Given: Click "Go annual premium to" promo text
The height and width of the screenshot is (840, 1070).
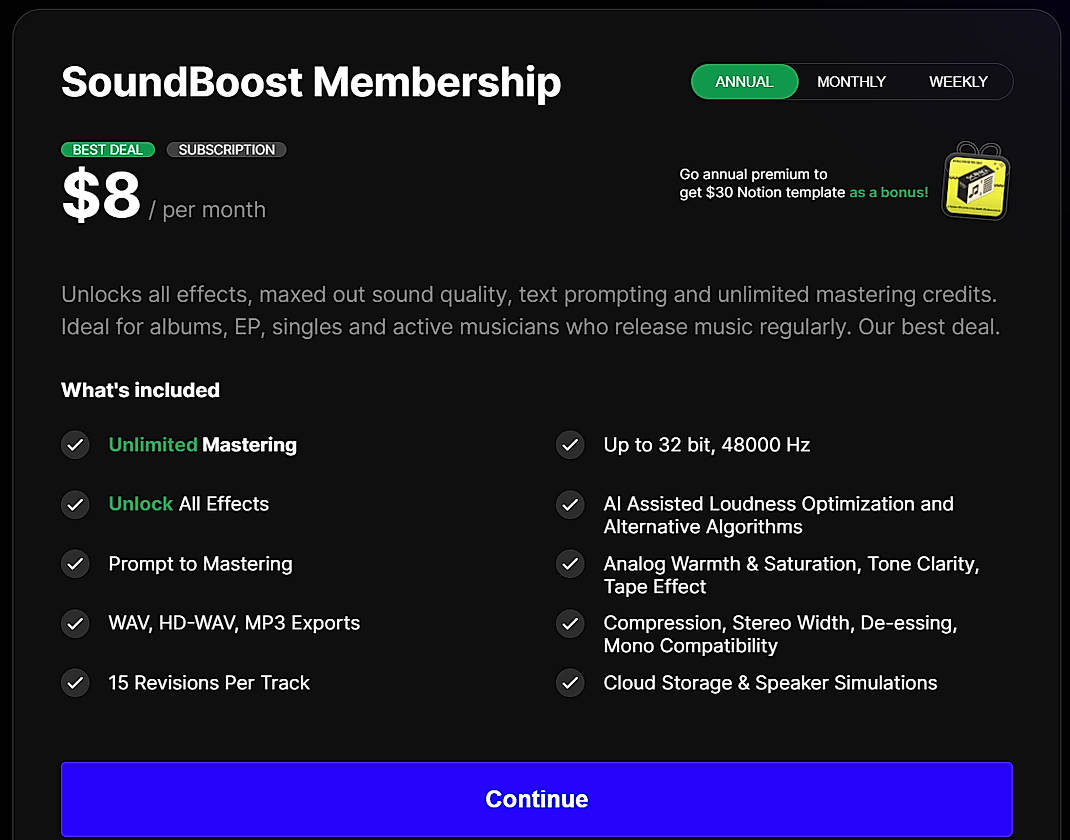Looking at the screenshot, I should click(753, 174).
